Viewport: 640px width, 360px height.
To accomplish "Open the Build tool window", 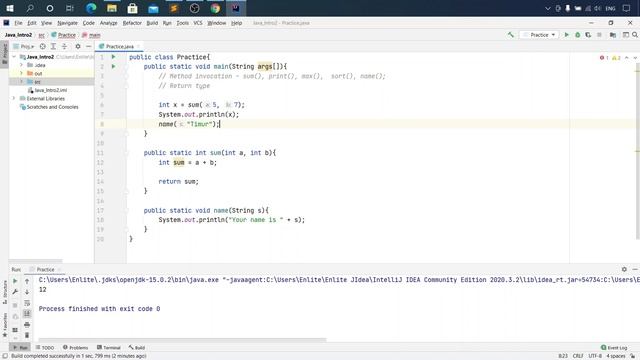I will coord(137,347).
